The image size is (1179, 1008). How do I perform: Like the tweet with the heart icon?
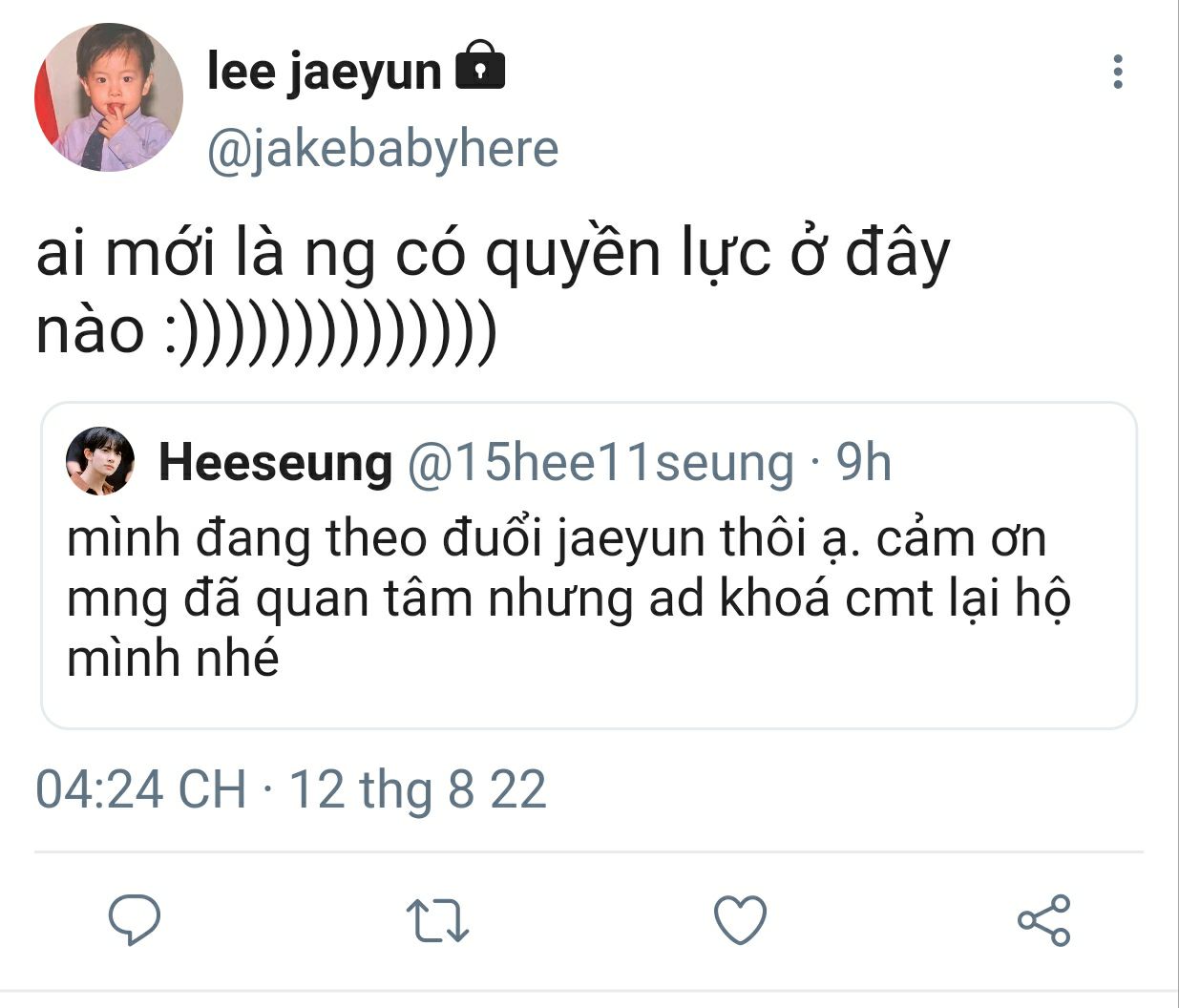pos(740,920)
